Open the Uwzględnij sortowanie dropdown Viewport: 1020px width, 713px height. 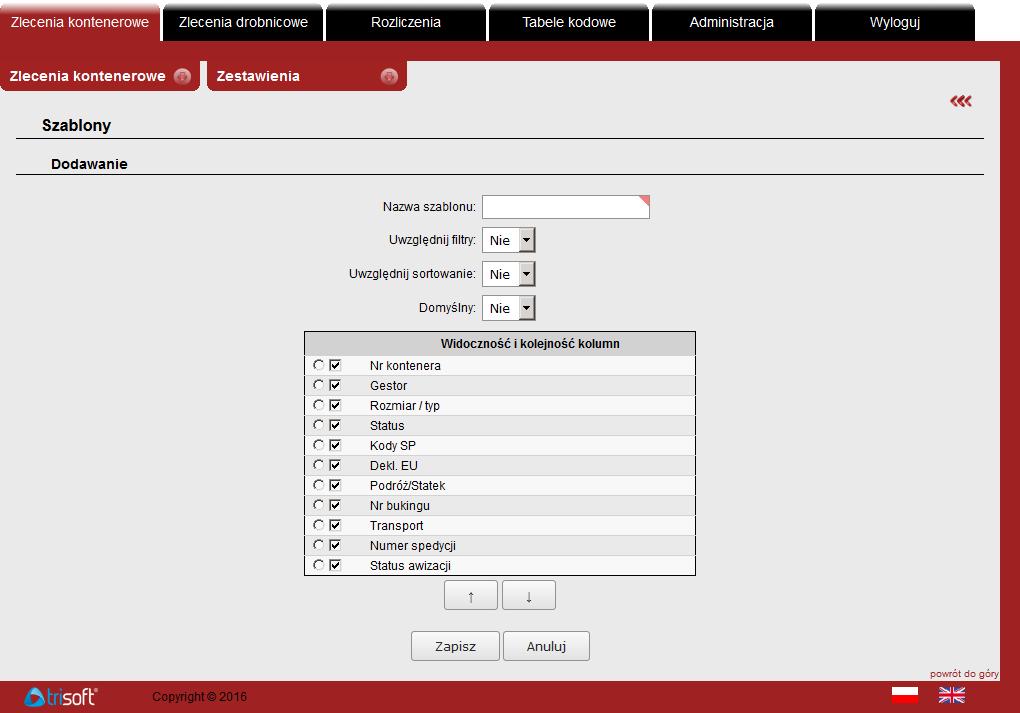[509, 274]
